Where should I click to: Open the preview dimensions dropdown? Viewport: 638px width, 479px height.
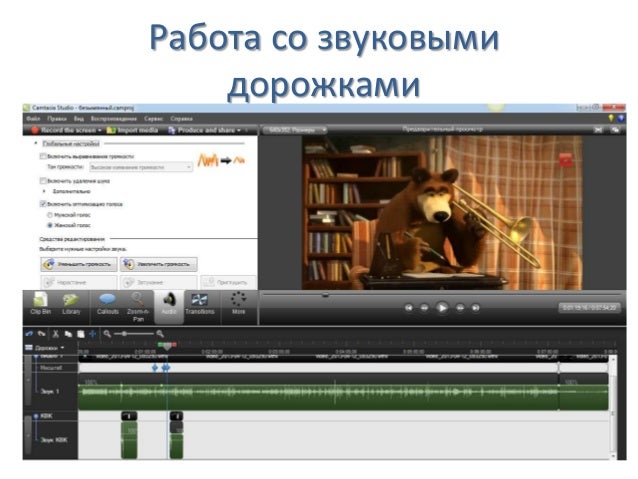(295, 130)
